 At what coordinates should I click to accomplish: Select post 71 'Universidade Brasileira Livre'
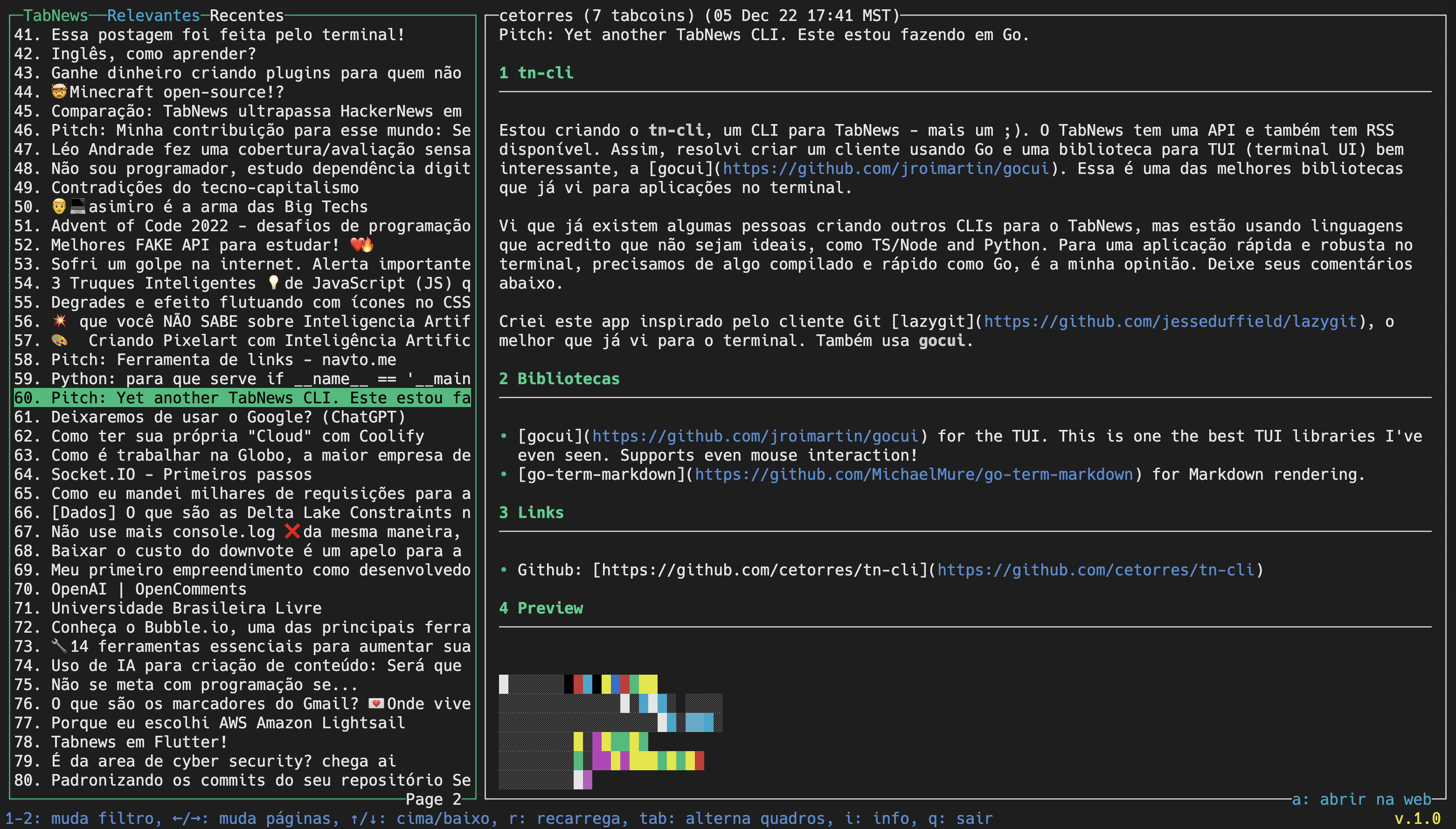242,608
